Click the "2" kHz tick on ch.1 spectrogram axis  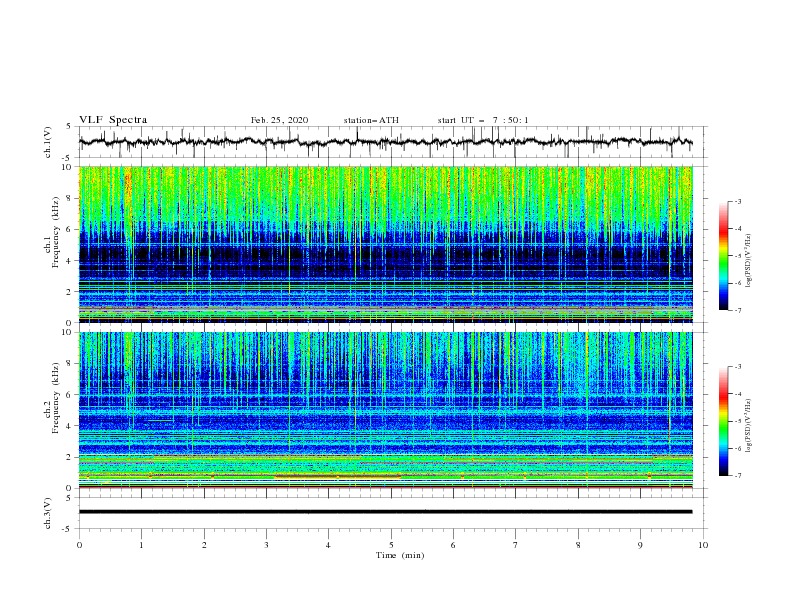click(70, 291)
